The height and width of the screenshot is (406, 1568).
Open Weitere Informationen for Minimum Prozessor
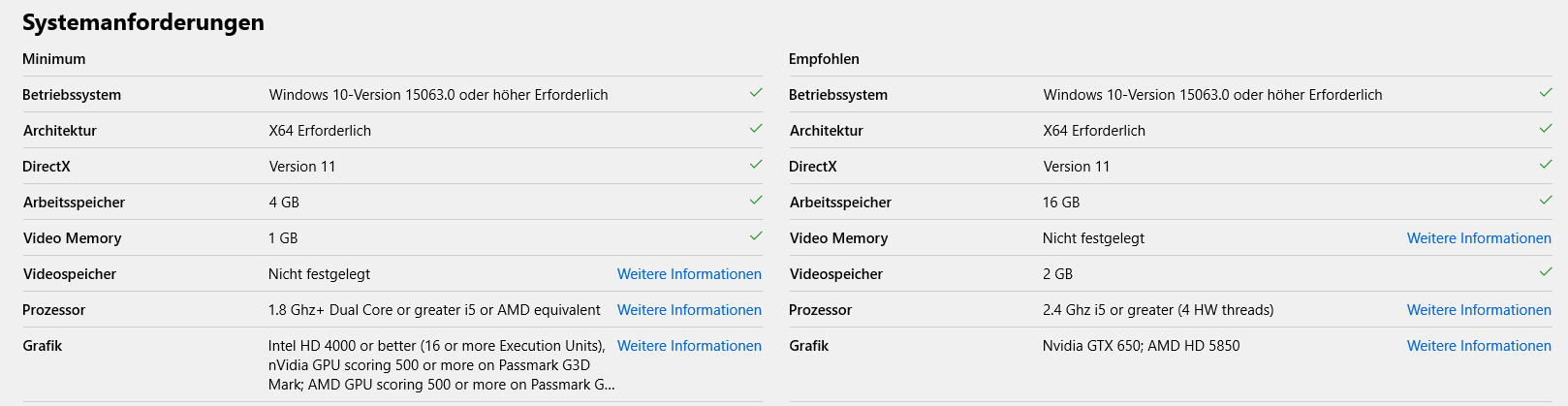tap(689, 310)
